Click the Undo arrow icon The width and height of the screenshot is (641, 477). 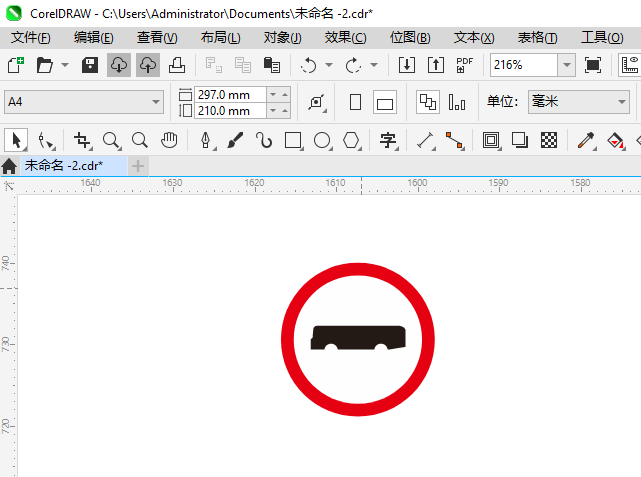[309, 65]
